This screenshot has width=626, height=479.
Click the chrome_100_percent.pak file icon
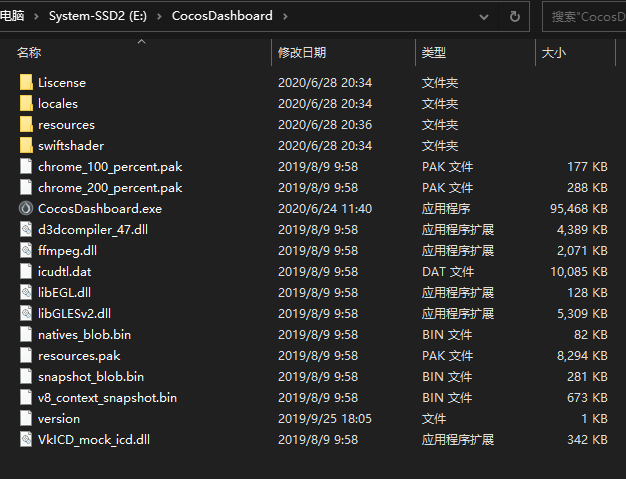coord(26,166)
